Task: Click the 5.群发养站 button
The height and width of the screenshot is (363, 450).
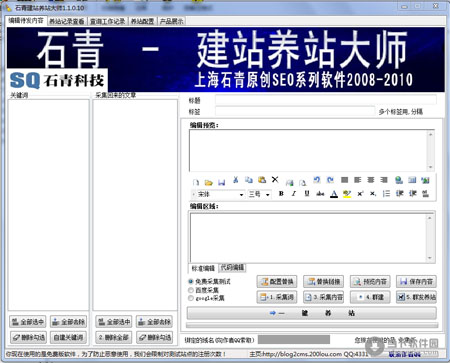Action: pos(416,297)
